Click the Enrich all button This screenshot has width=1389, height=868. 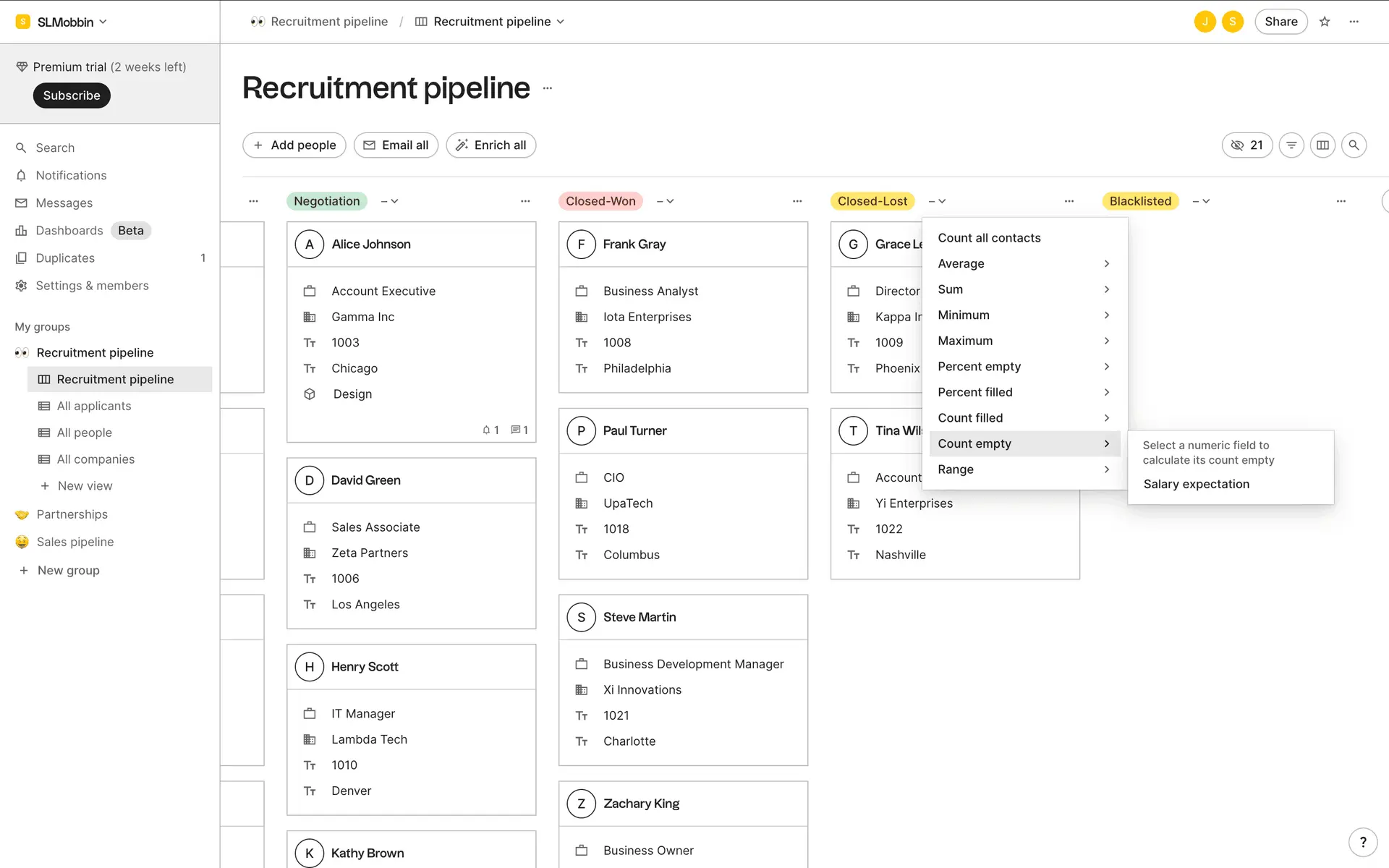(491, 145)
